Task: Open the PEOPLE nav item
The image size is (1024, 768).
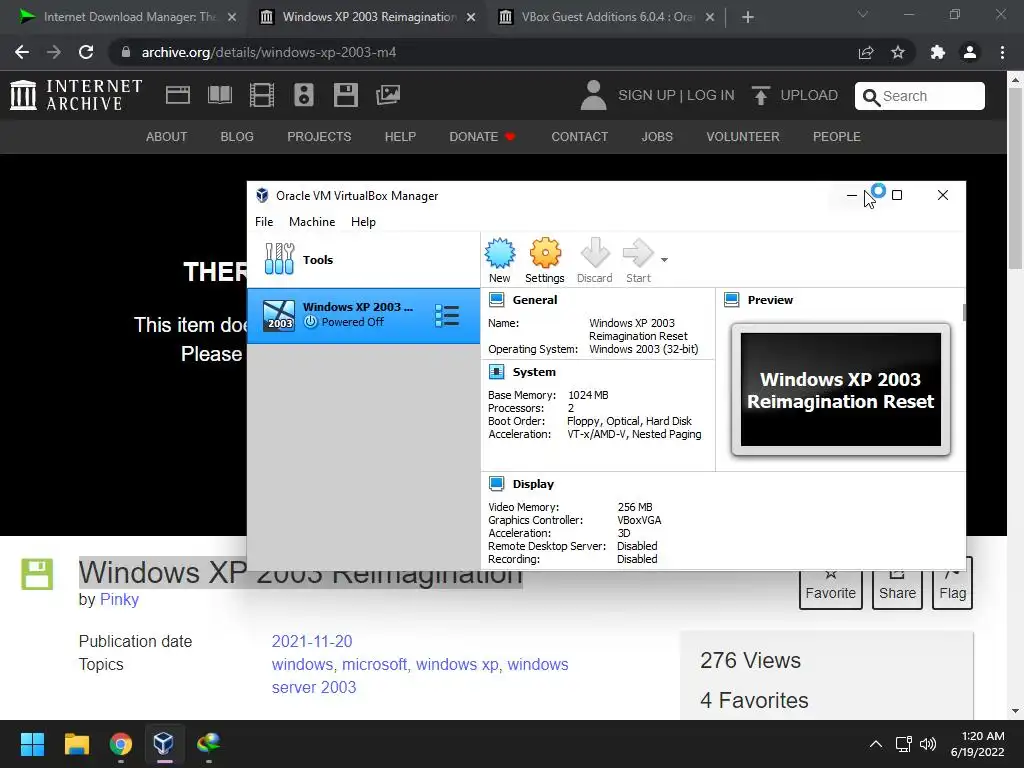Action: coord(837,136)
